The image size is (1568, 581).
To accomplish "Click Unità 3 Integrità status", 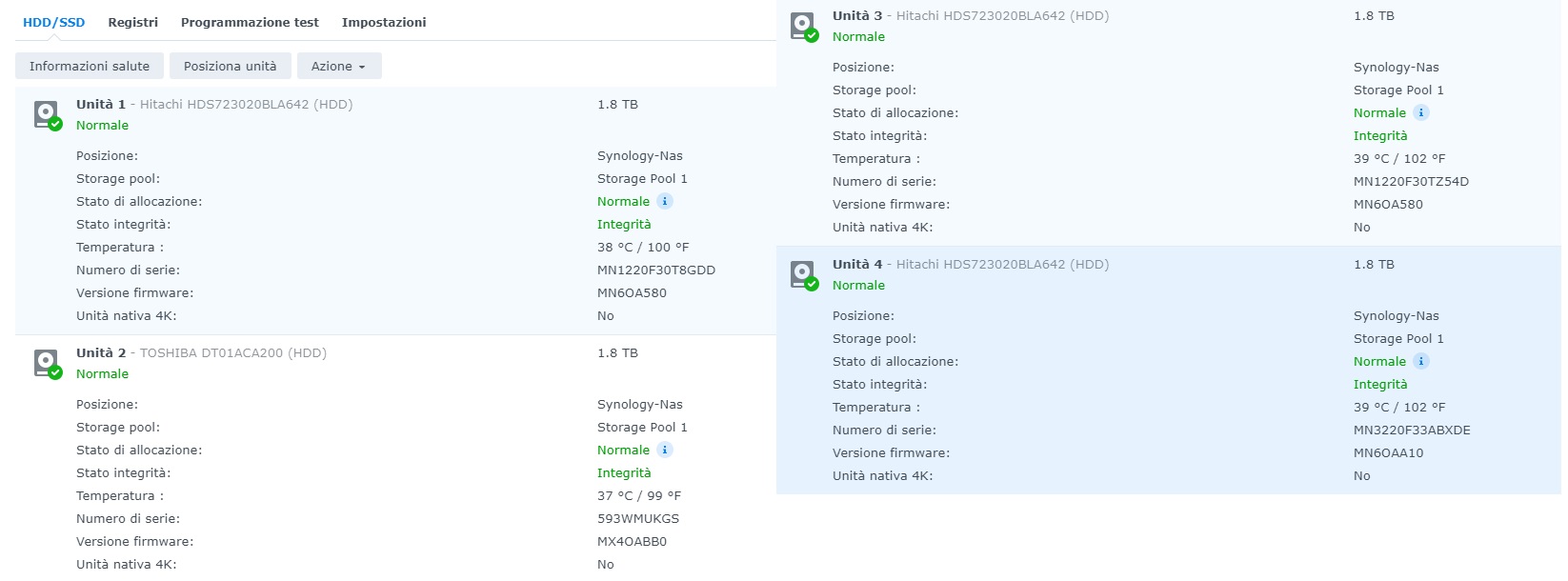I will pyautogui.click(x=1380, y=135).
